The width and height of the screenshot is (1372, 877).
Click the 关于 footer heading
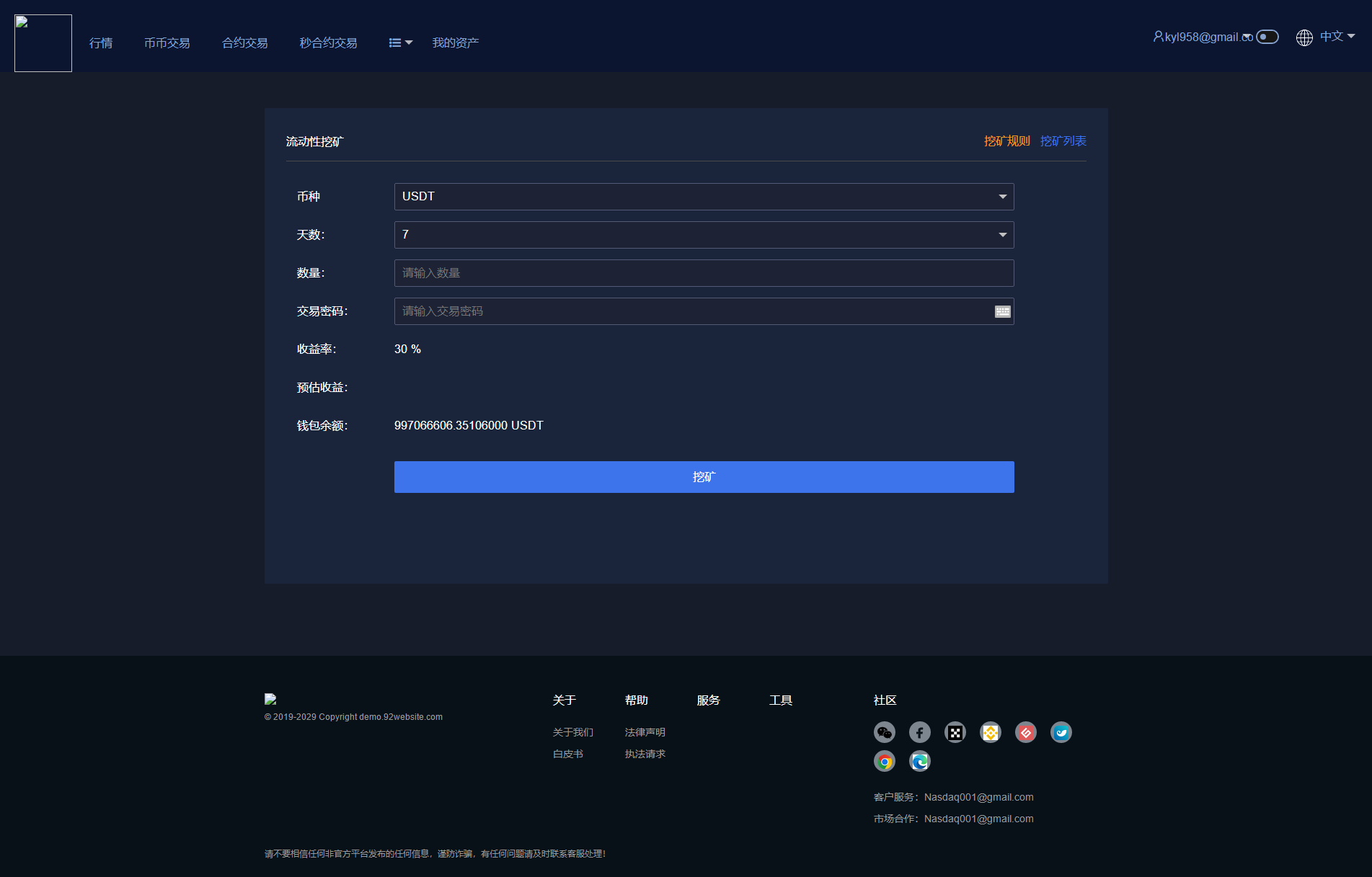click(x=565, y=700)
